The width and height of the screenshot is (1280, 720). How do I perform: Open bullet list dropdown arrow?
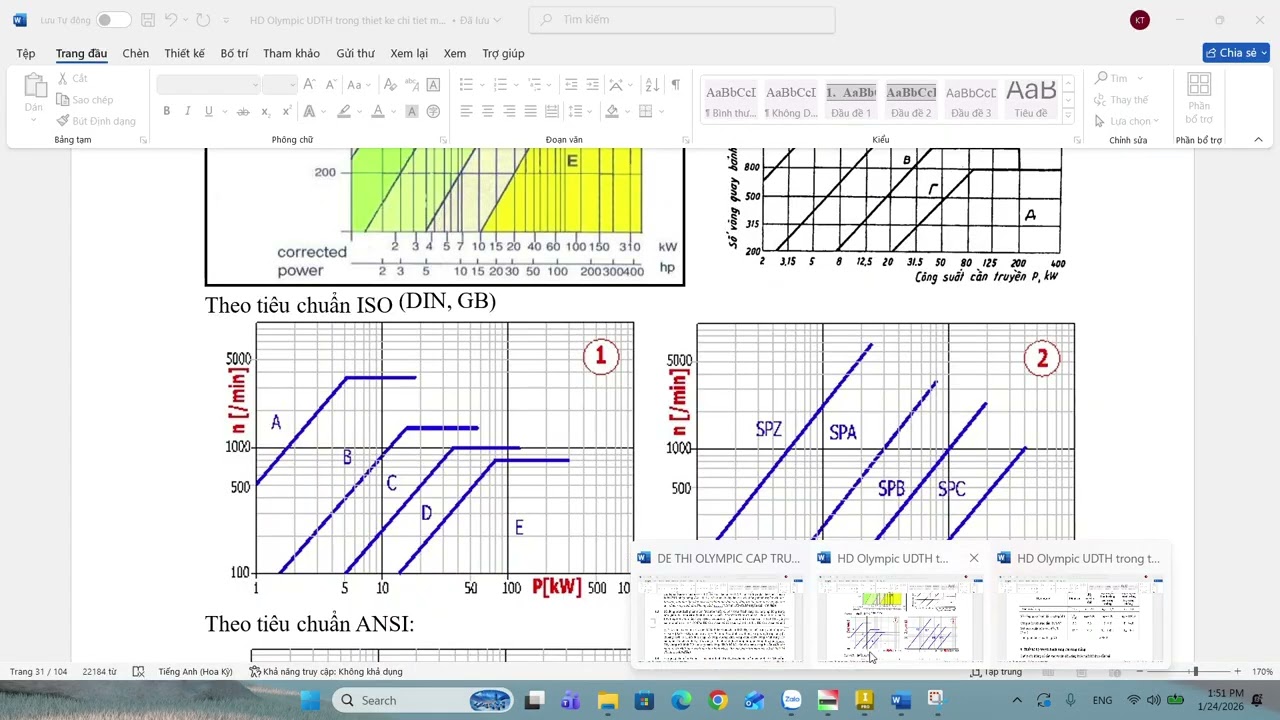[x=483, y=85]
